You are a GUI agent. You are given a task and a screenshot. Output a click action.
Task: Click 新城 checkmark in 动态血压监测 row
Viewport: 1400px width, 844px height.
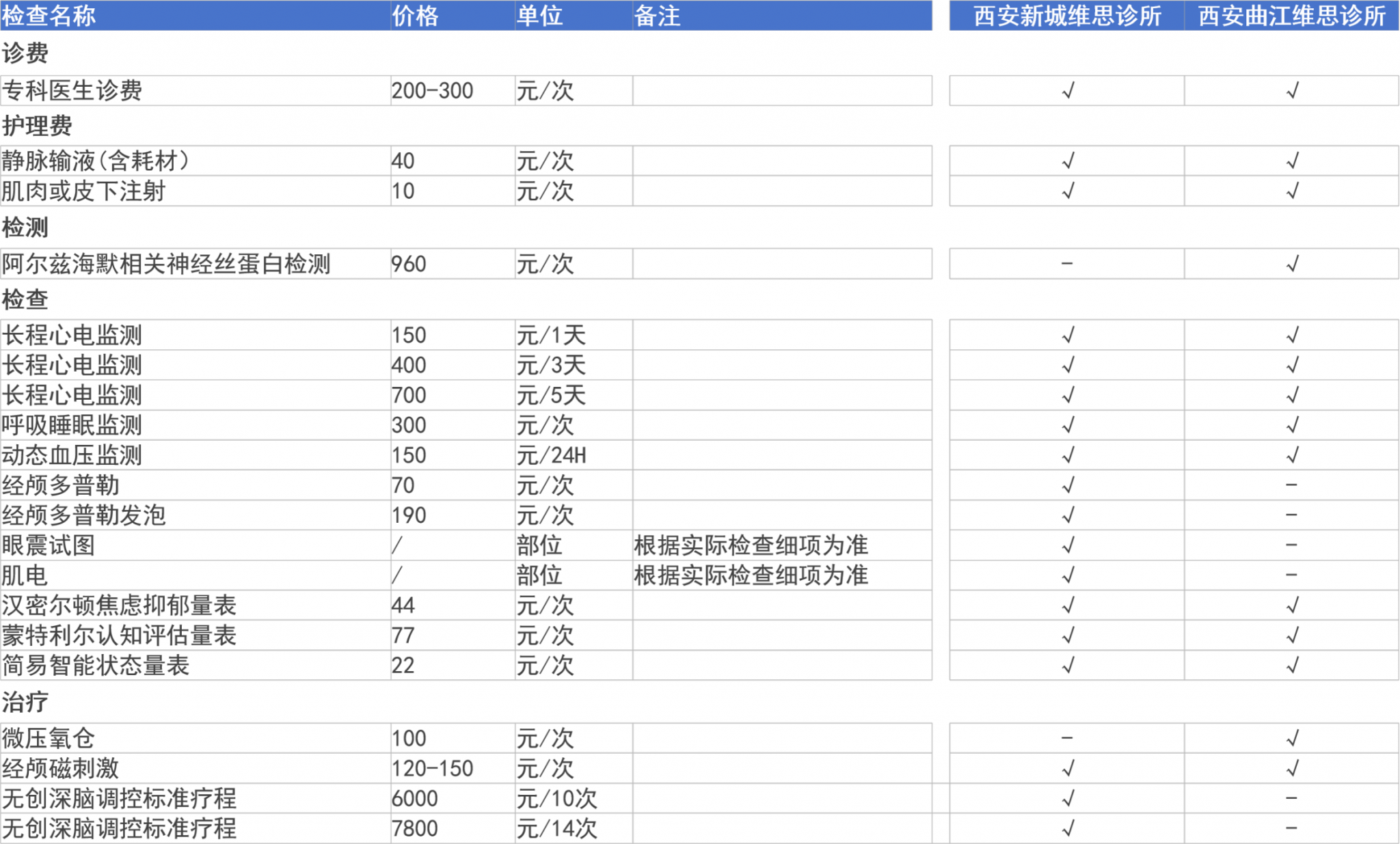(1068, 455)
